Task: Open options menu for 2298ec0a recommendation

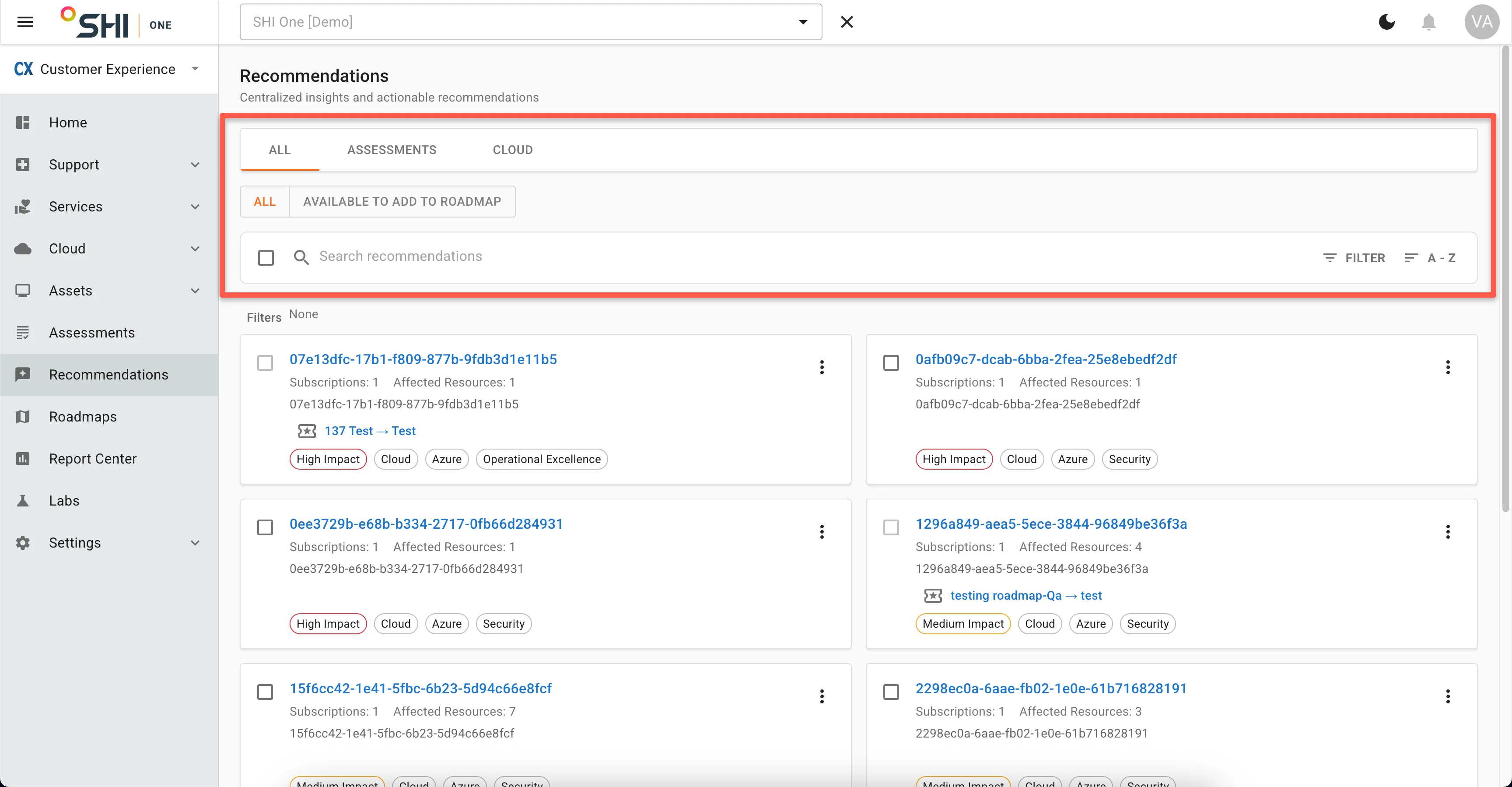Action: coord(1447,696)
